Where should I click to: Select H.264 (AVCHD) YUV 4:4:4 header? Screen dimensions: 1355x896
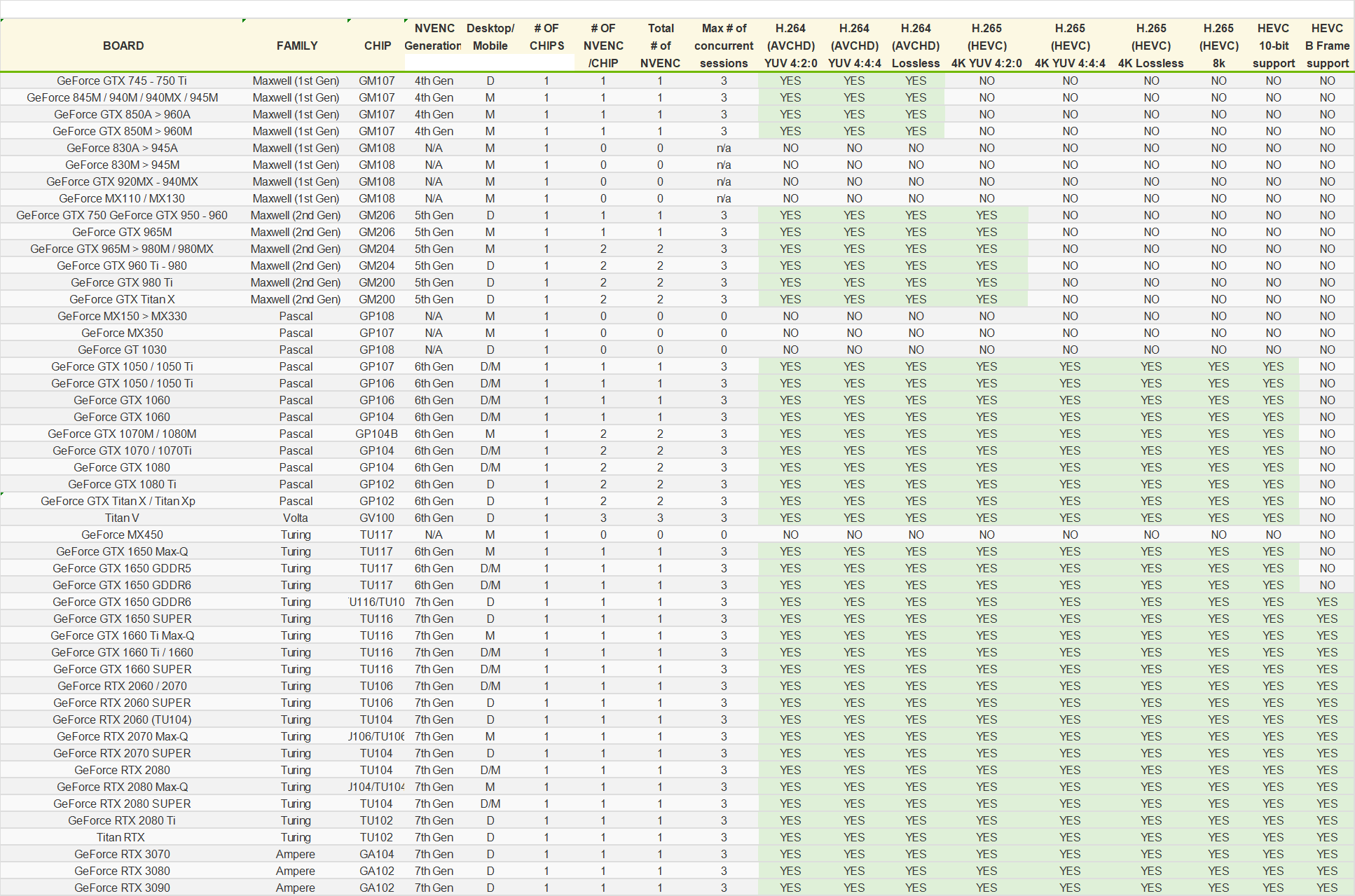click(854, 46)
